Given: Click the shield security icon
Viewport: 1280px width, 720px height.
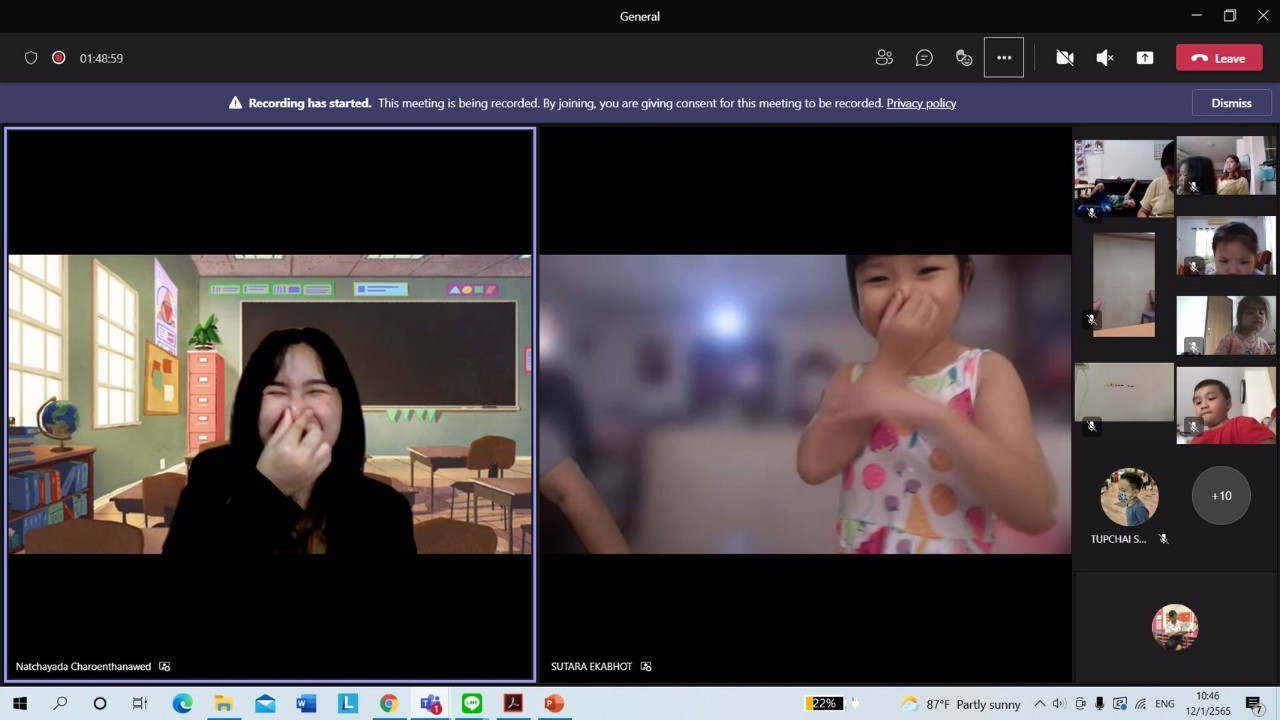Looking at the screenshot, I should tap(31, 58).
